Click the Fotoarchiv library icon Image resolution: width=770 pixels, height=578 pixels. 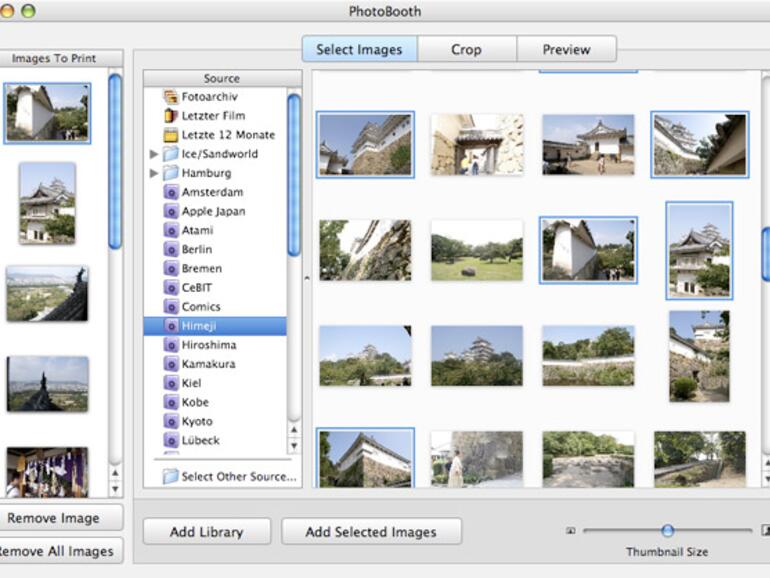tap(170, 97)
